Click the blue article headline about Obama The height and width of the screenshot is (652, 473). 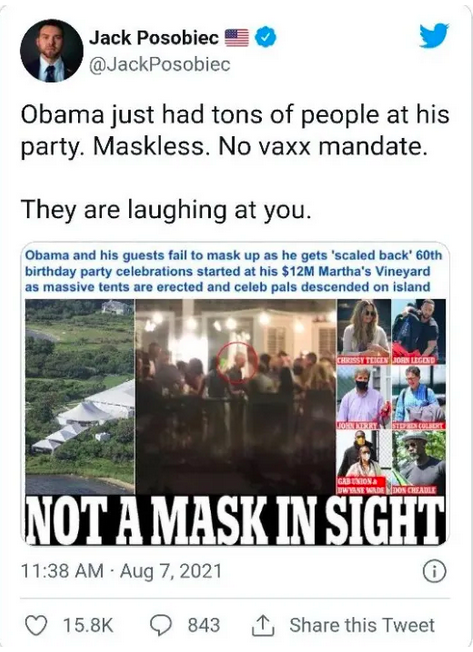[x=233, y=271]
